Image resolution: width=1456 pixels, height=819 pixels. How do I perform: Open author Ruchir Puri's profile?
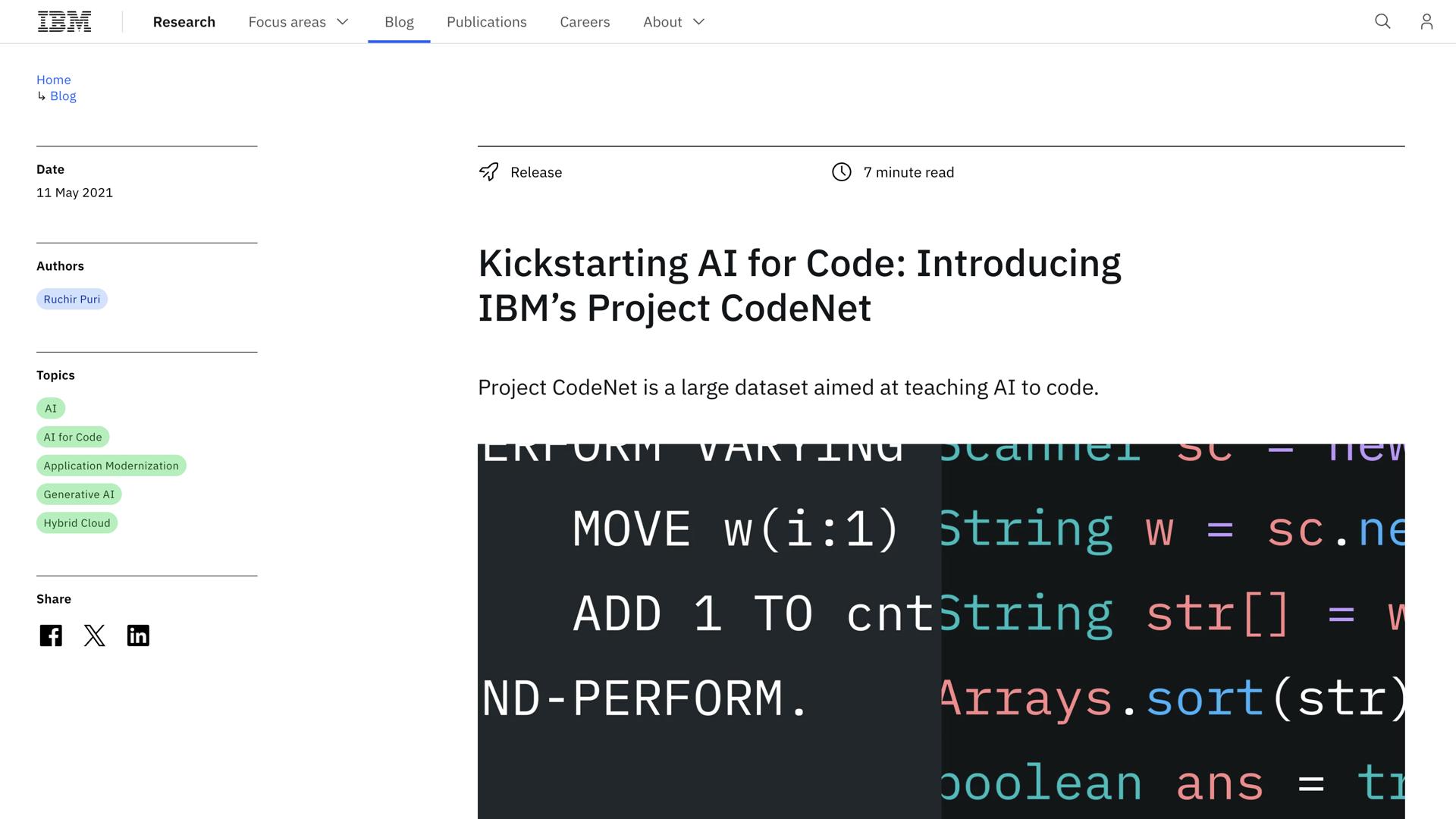[x=71, y=299]
